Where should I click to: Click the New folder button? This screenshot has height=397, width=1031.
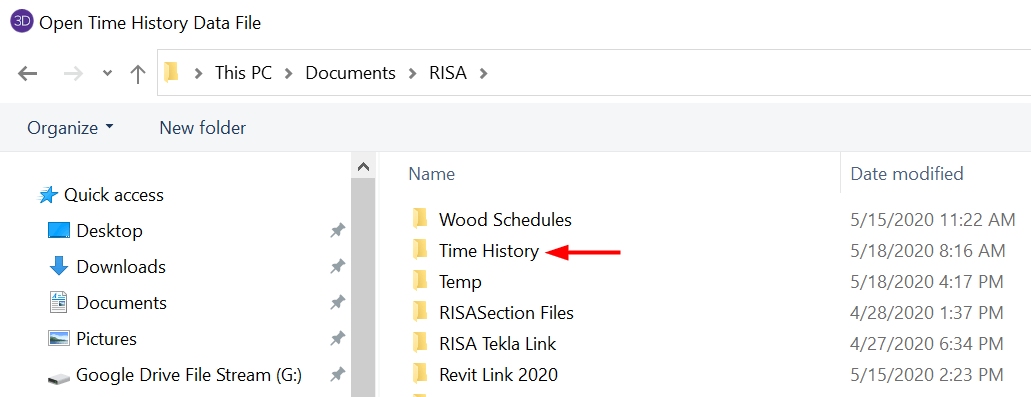point(203,128)
